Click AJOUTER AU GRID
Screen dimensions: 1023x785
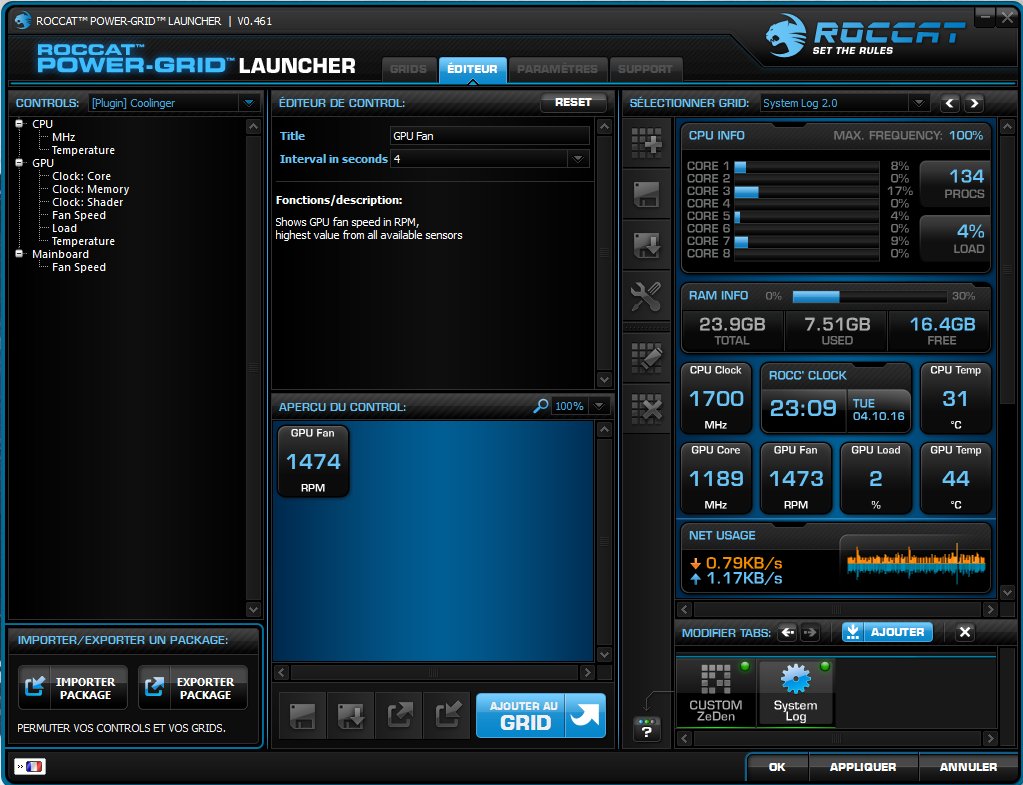point(540,715)
